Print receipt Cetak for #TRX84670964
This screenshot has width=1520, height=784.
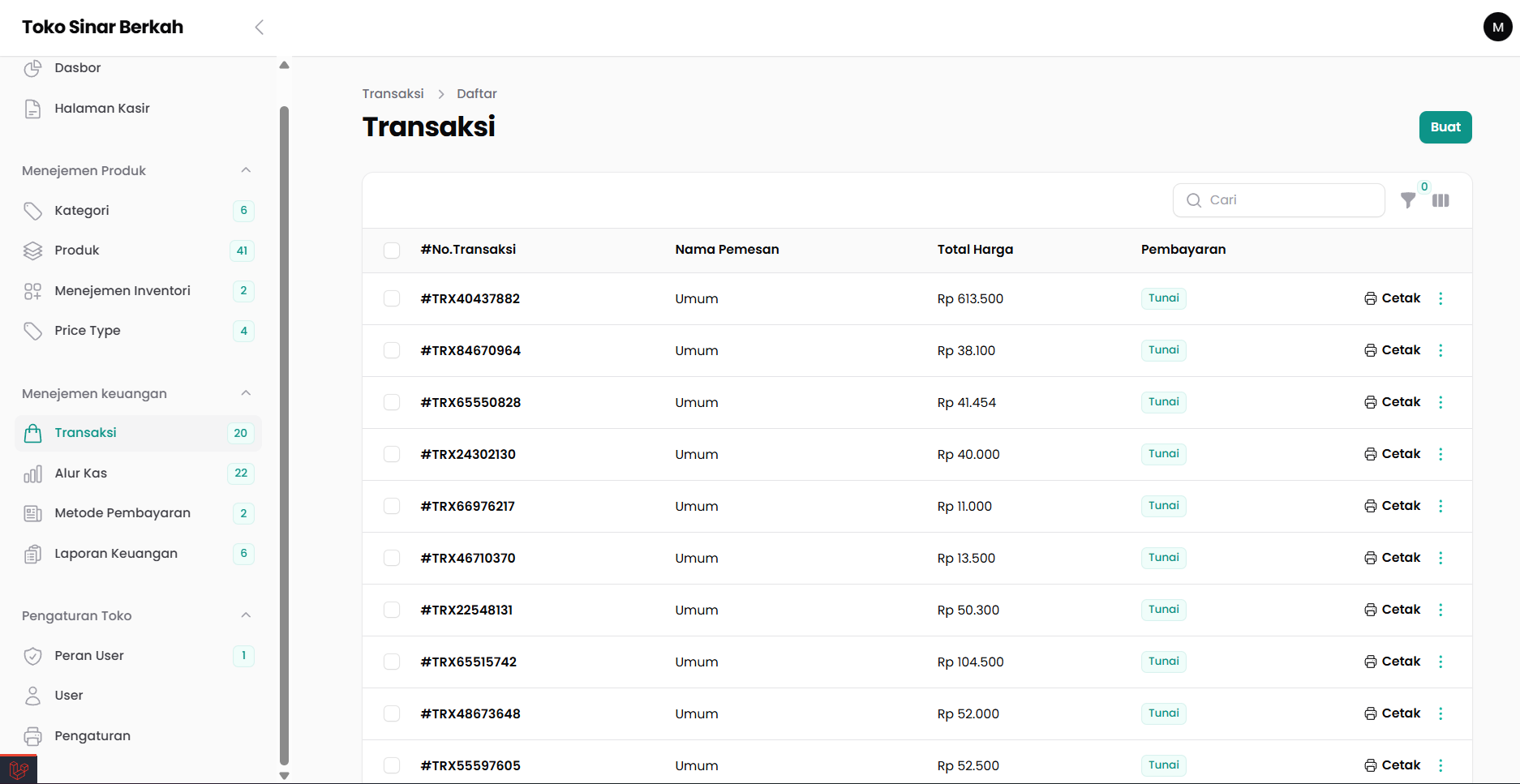[x=1393, y=350]
